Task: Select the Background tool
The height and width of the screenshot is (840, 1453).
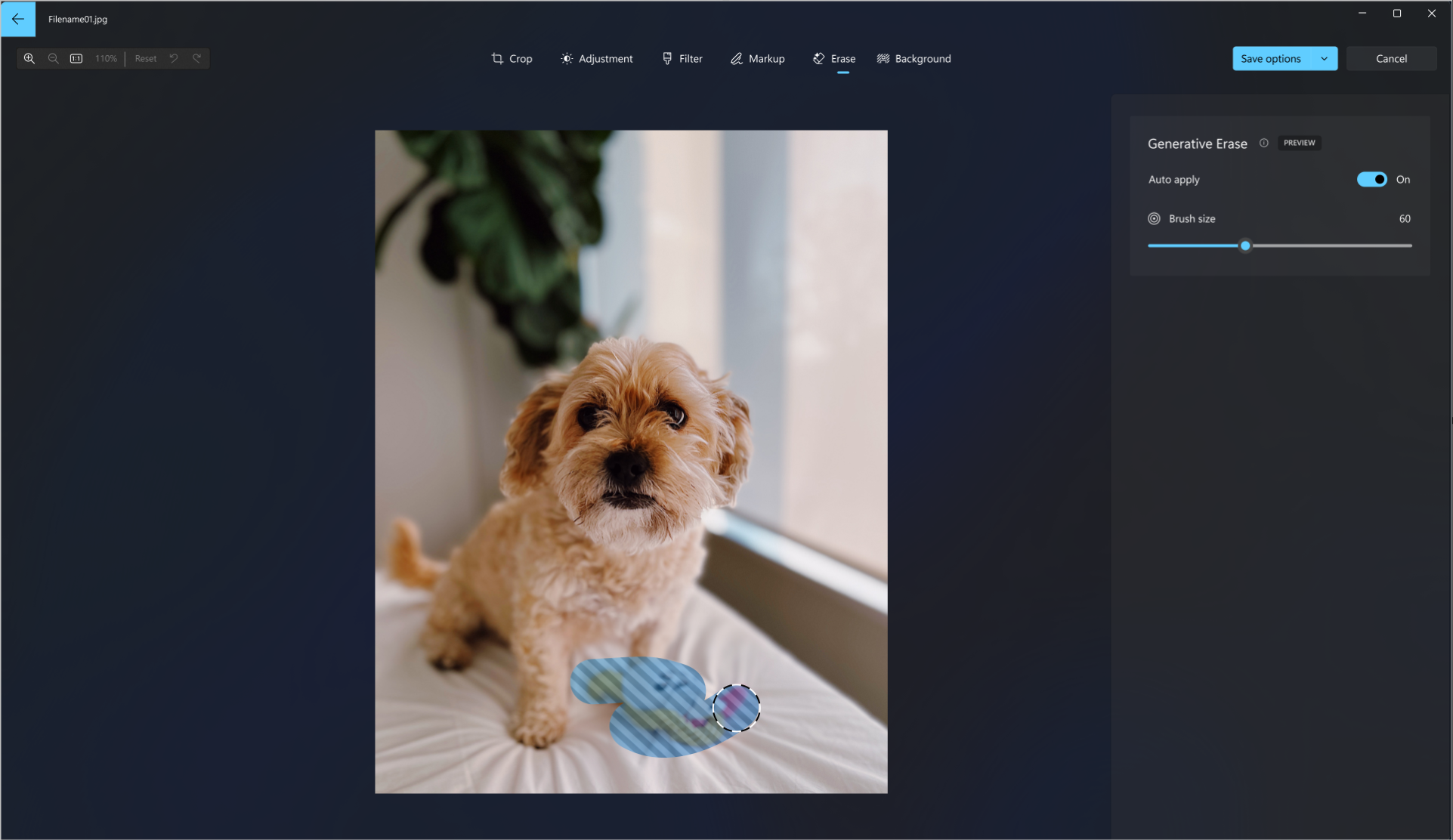Action: pyautogui.click(x=913, y=58)
